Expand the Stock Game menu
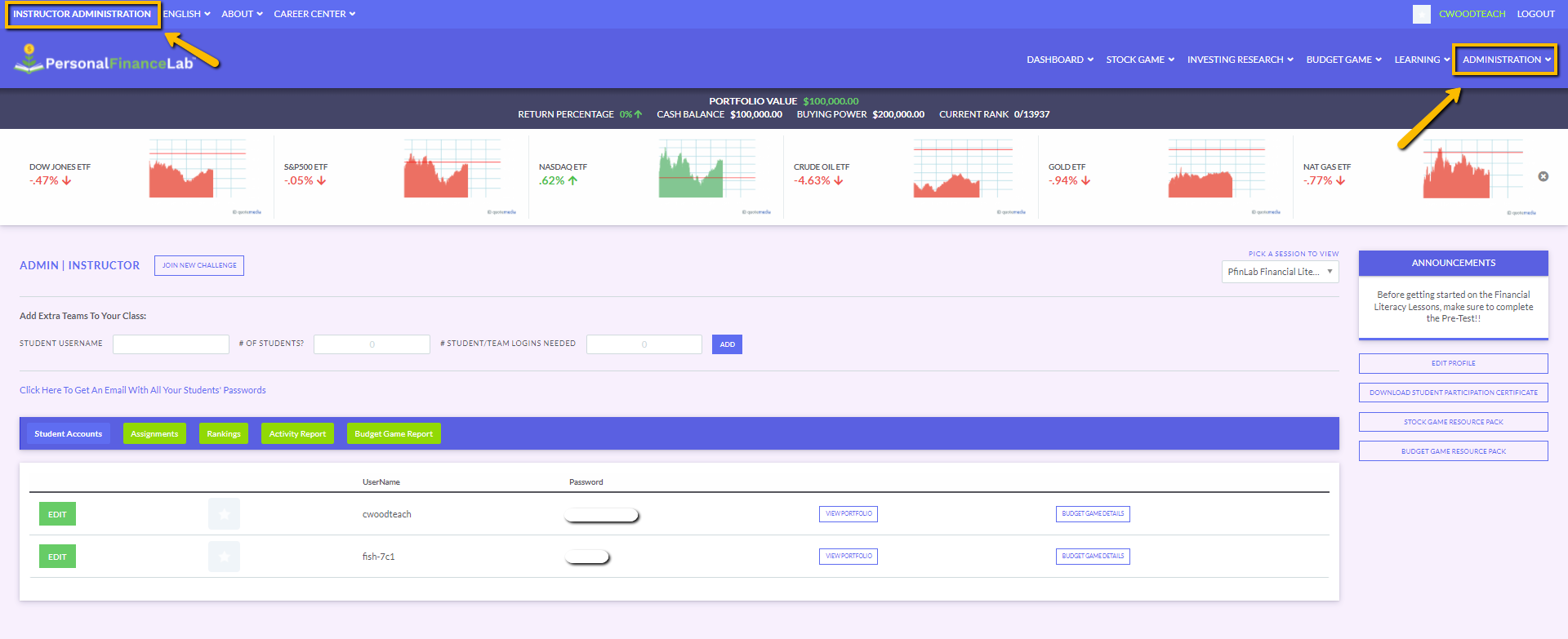The width and height of the screenshot is (1568, 639). pos(1140,60)
